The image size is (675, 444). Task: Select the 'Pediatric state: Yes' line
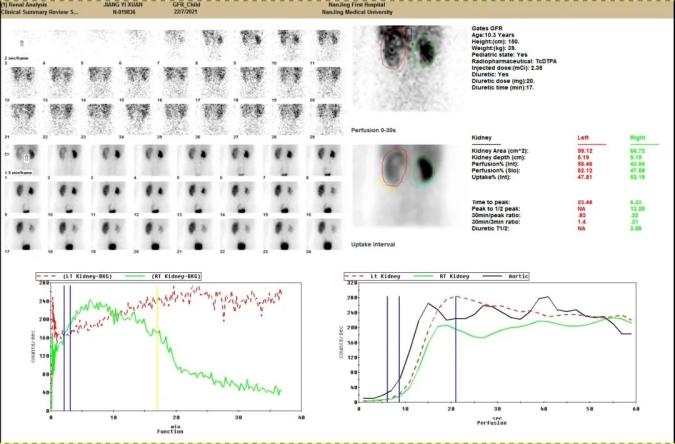coord(499,55)
